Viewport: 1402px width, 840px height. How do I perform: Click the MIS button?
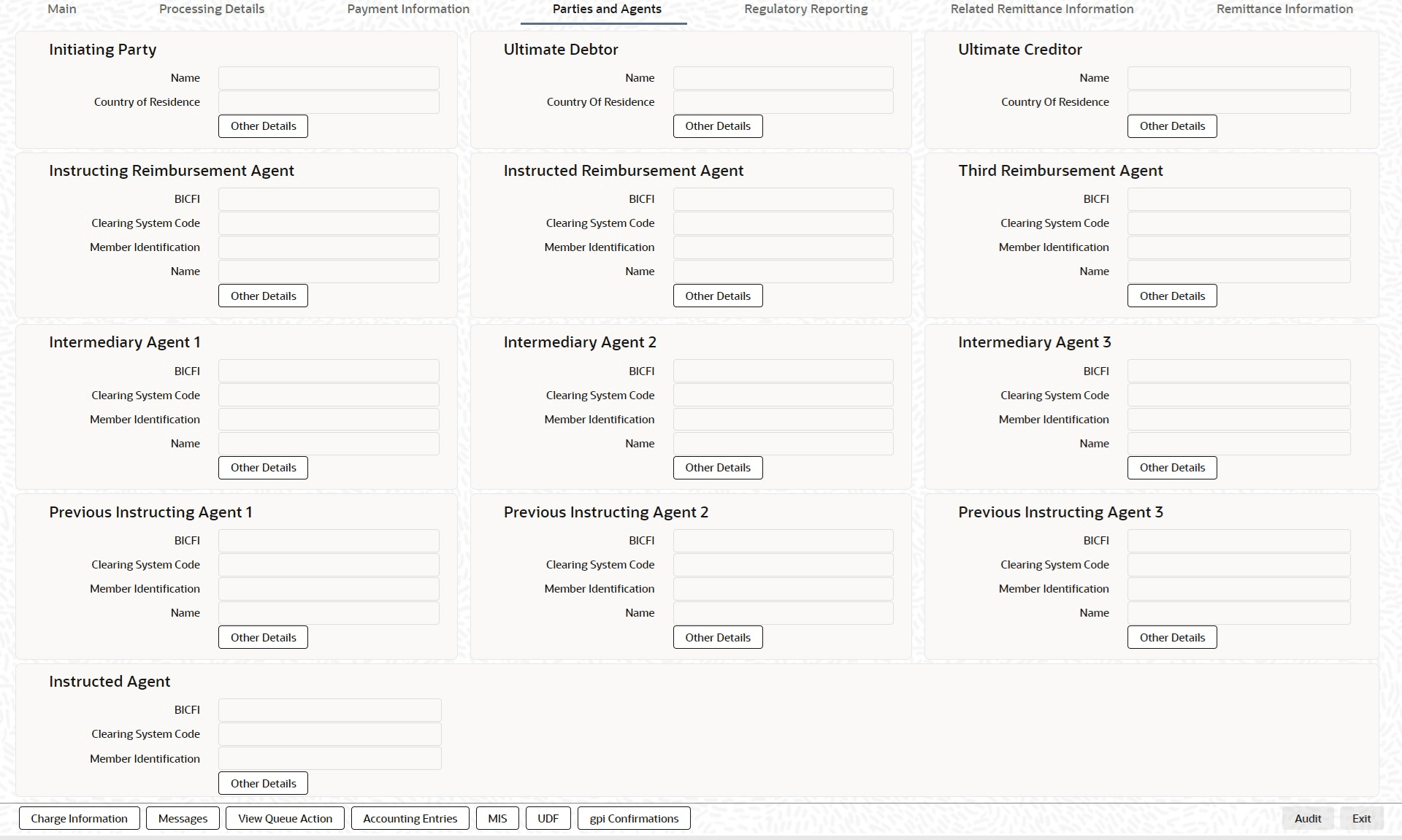point(497,818)
